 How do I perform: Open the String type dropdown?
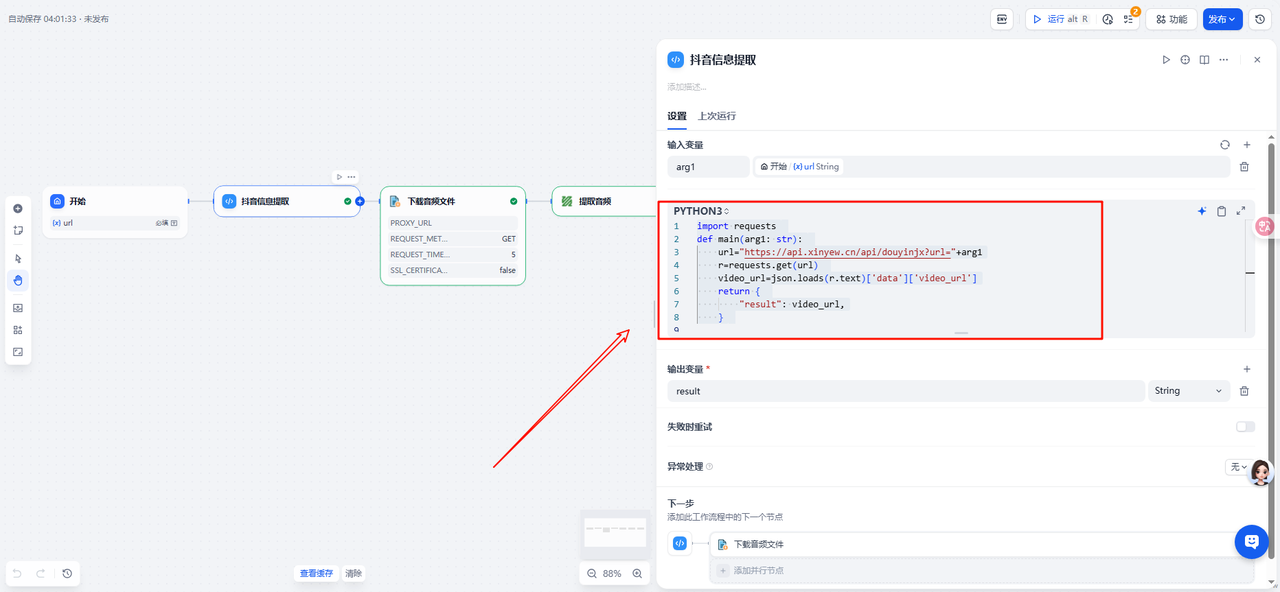tap(1188, 391)
